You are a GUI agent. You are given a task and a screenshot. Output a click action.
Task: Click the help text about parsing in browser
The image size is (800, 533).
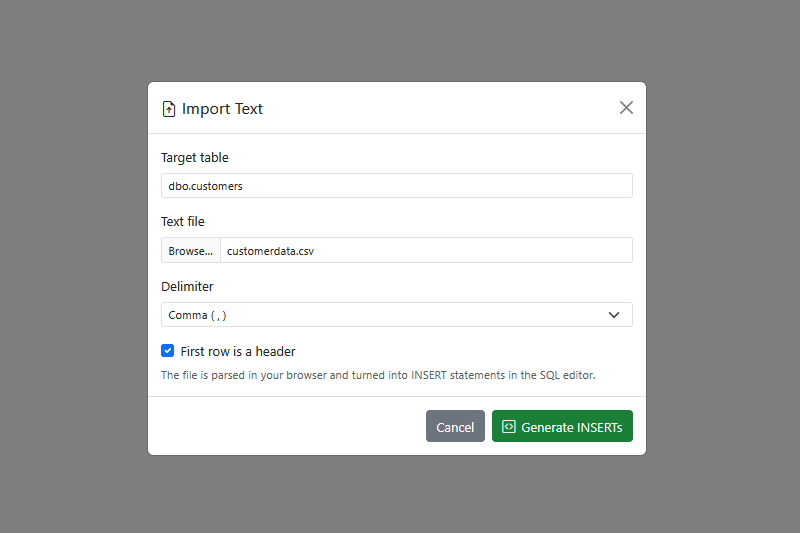click(x=378, y=375)
